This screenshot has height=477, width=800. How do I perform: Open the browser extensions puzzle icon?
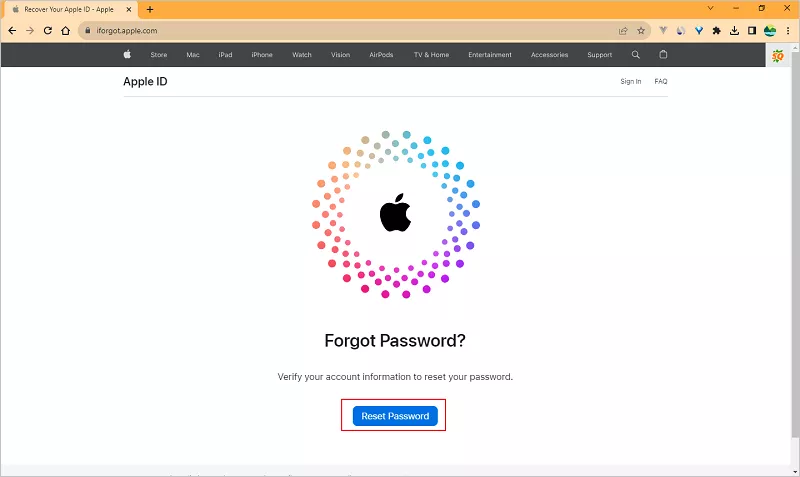coord(717,31)
